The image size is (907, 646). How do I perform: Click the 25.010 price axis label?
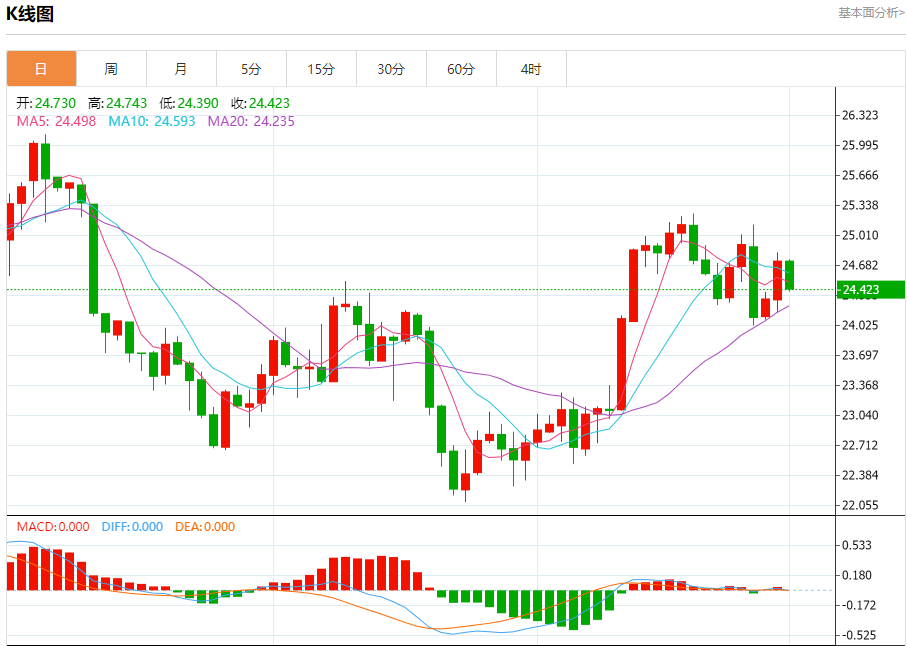(x=861, y=235)
